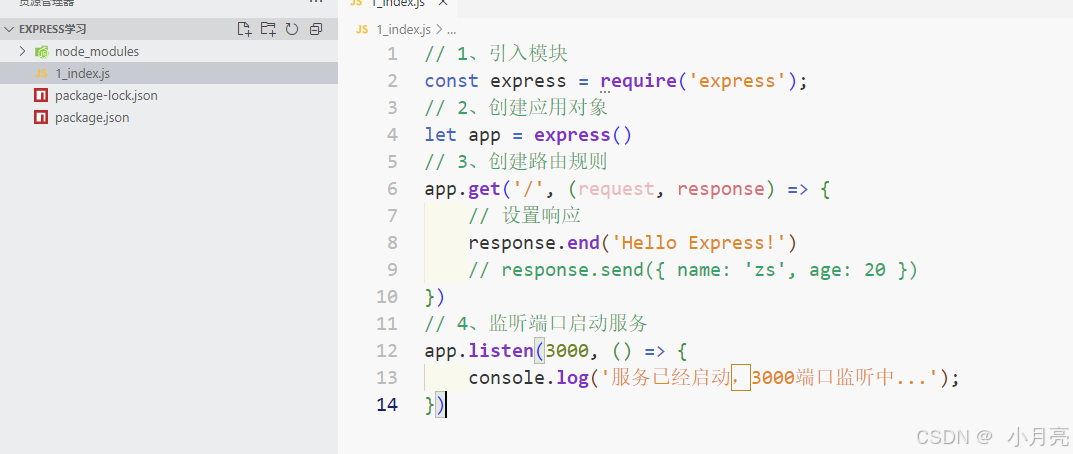Open package-lock.json file

coord(106,95)
